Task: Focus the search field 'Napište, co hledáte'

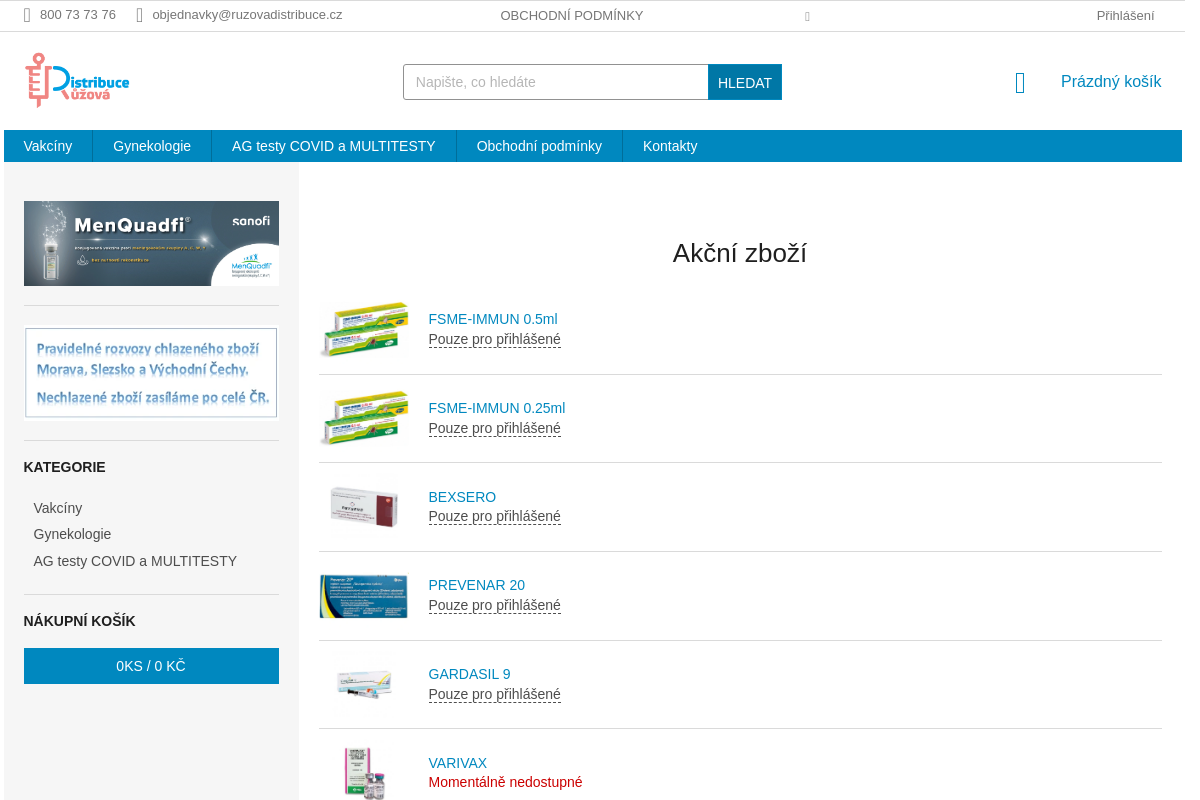Action: [x=555, y=82]
